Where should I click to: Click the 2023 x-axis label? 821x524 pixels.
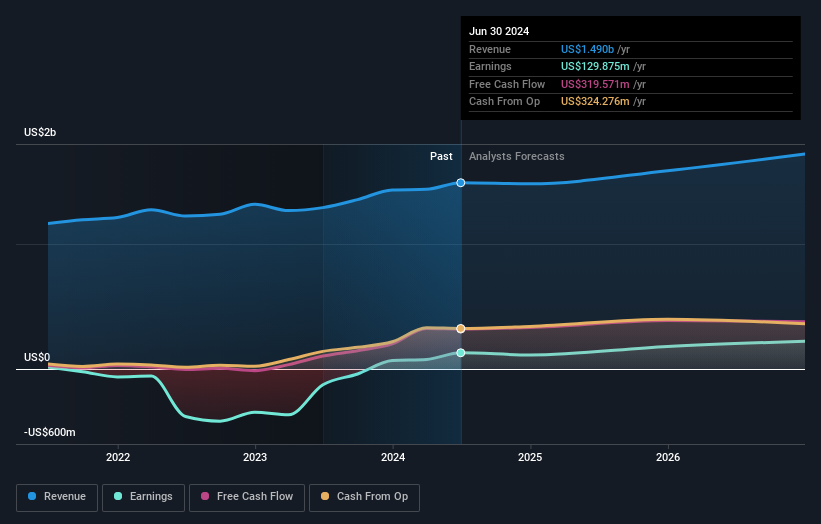(x=255, y=457)
